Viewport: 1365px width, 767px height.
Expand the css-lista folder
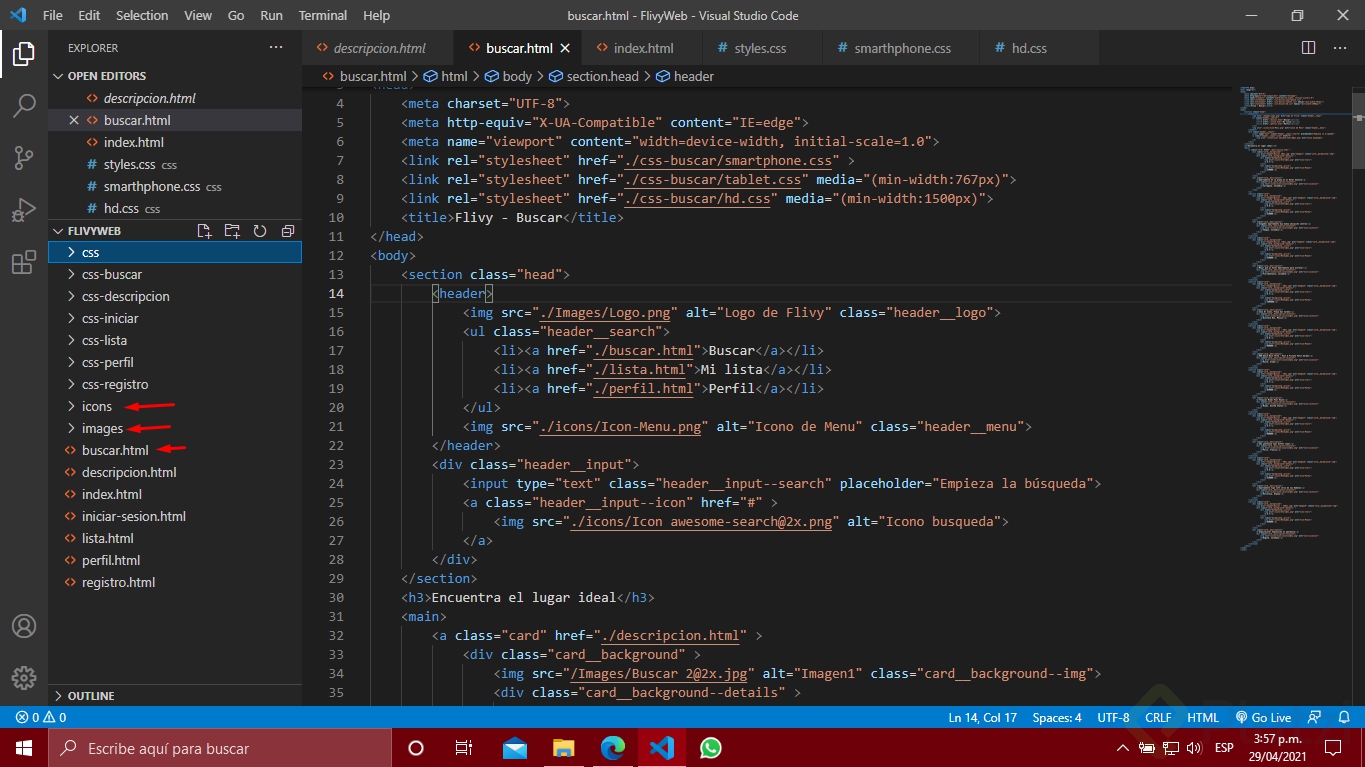click(x=175, y=340)
